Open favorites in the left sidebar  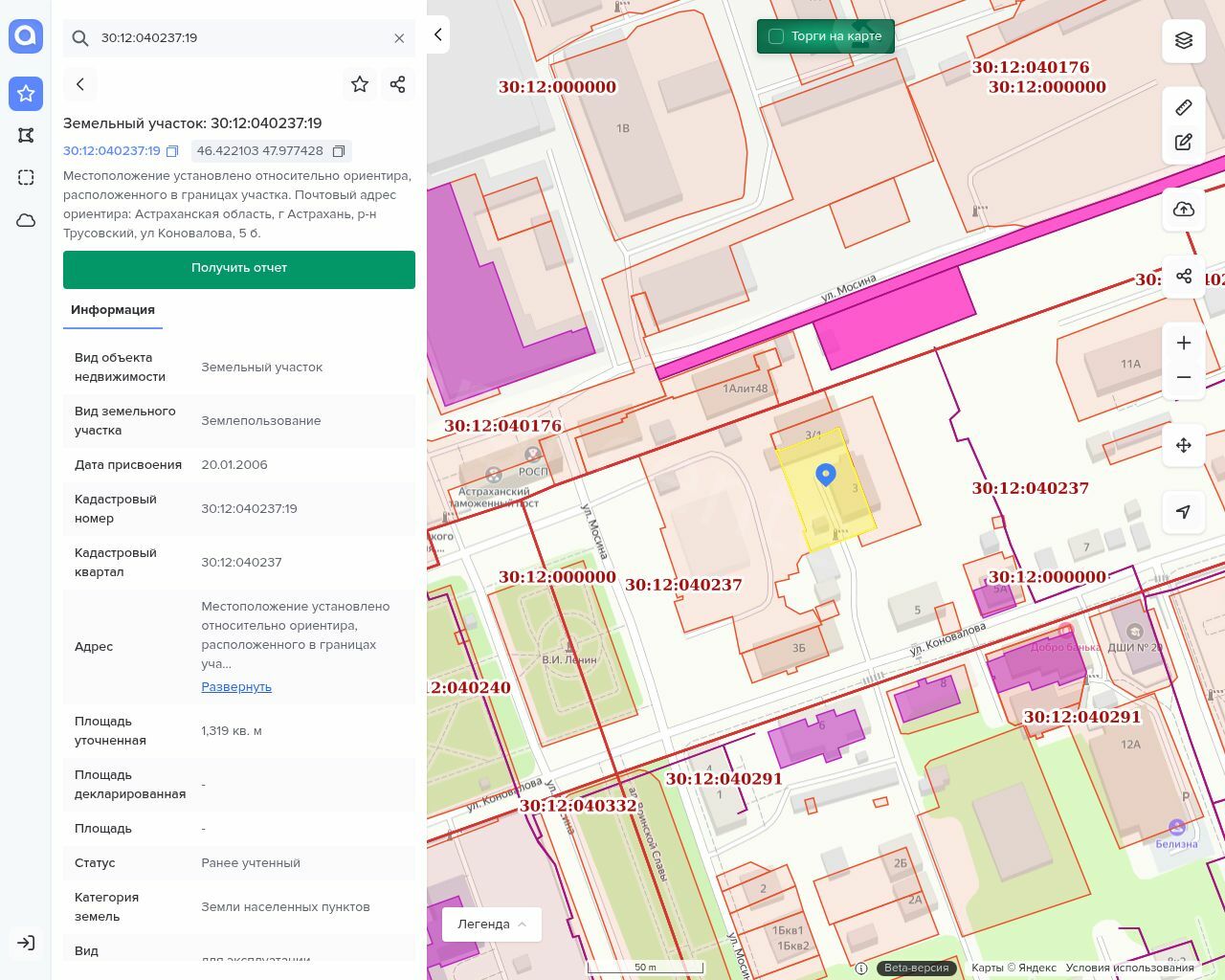pyautogui.click(x=26, y=93)
